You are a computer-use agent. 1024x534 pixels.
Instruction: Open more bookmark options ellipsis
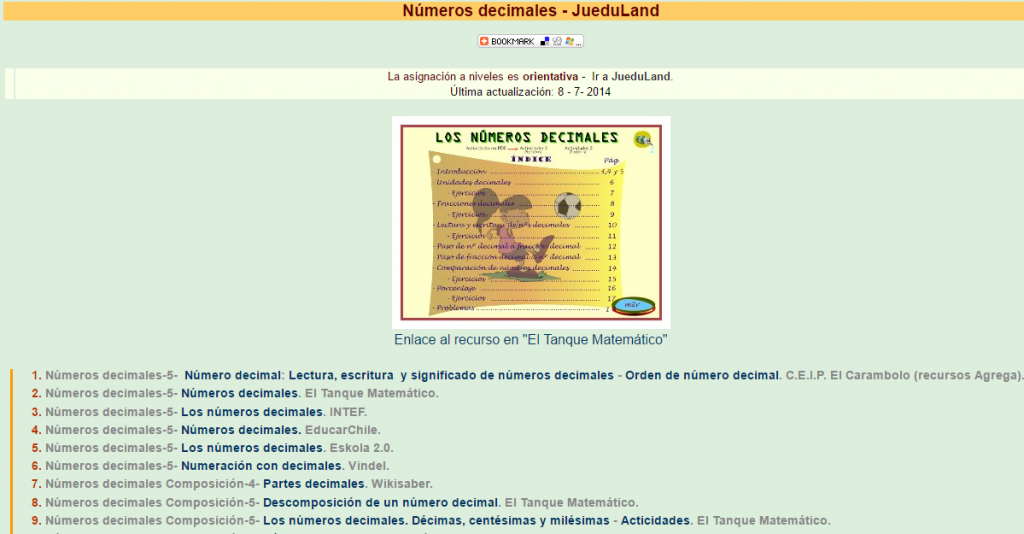point(579,42)
